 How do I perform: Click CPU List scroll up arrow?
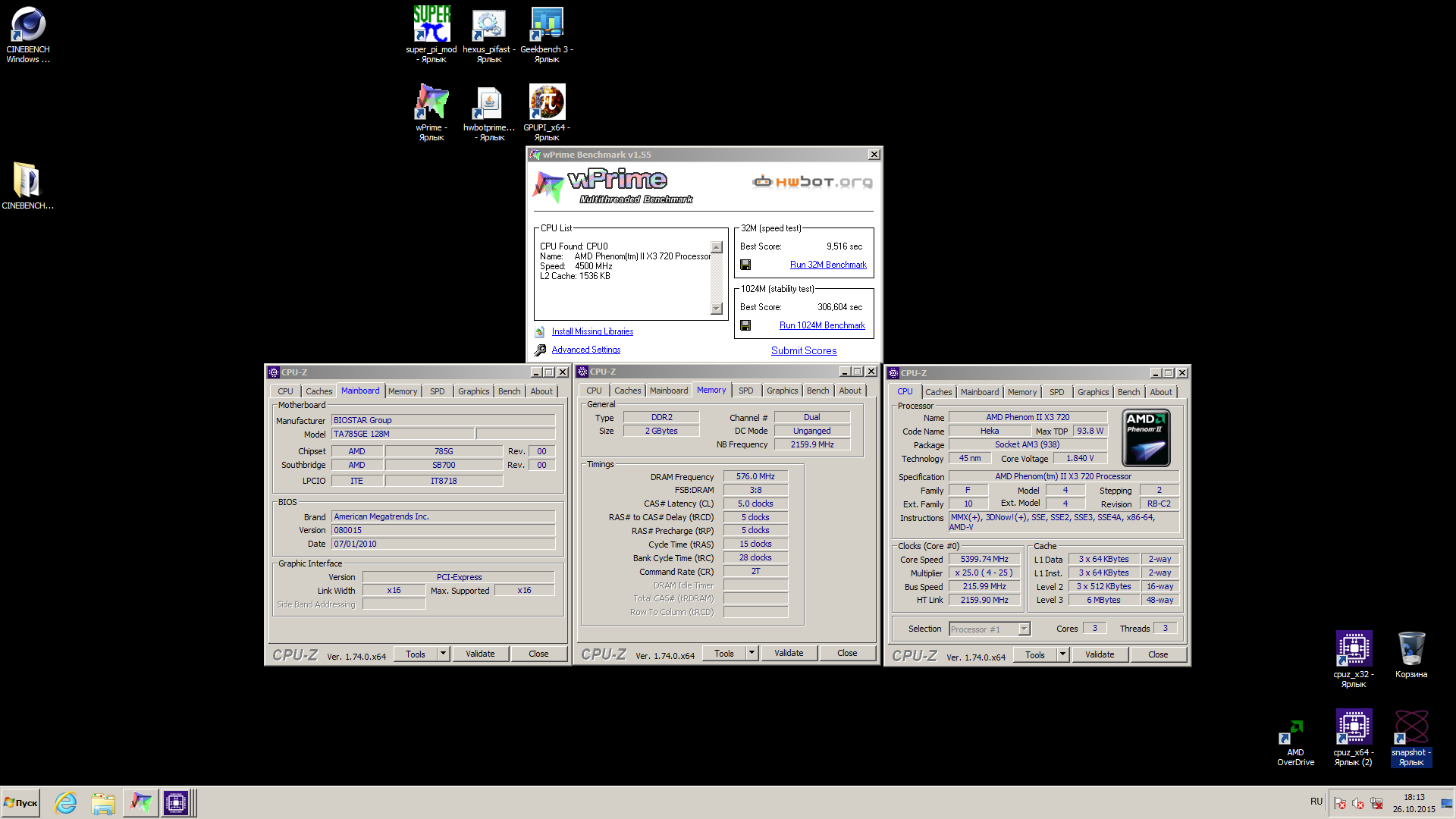point(717,247)
